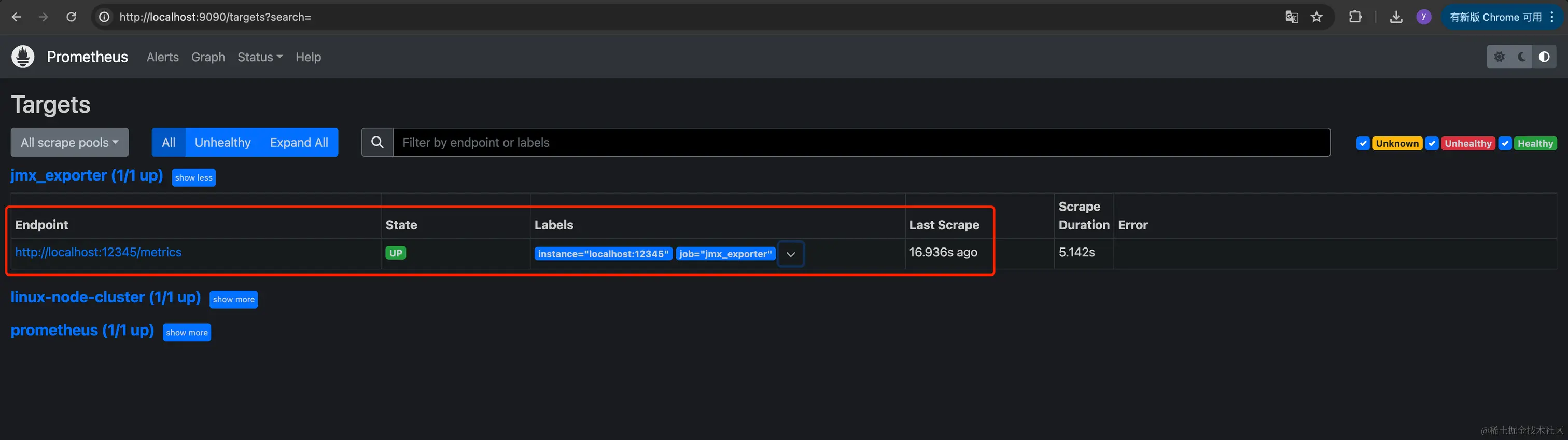Expand prometheus pool with show more

pyautogui.click(x=187, y=332)
